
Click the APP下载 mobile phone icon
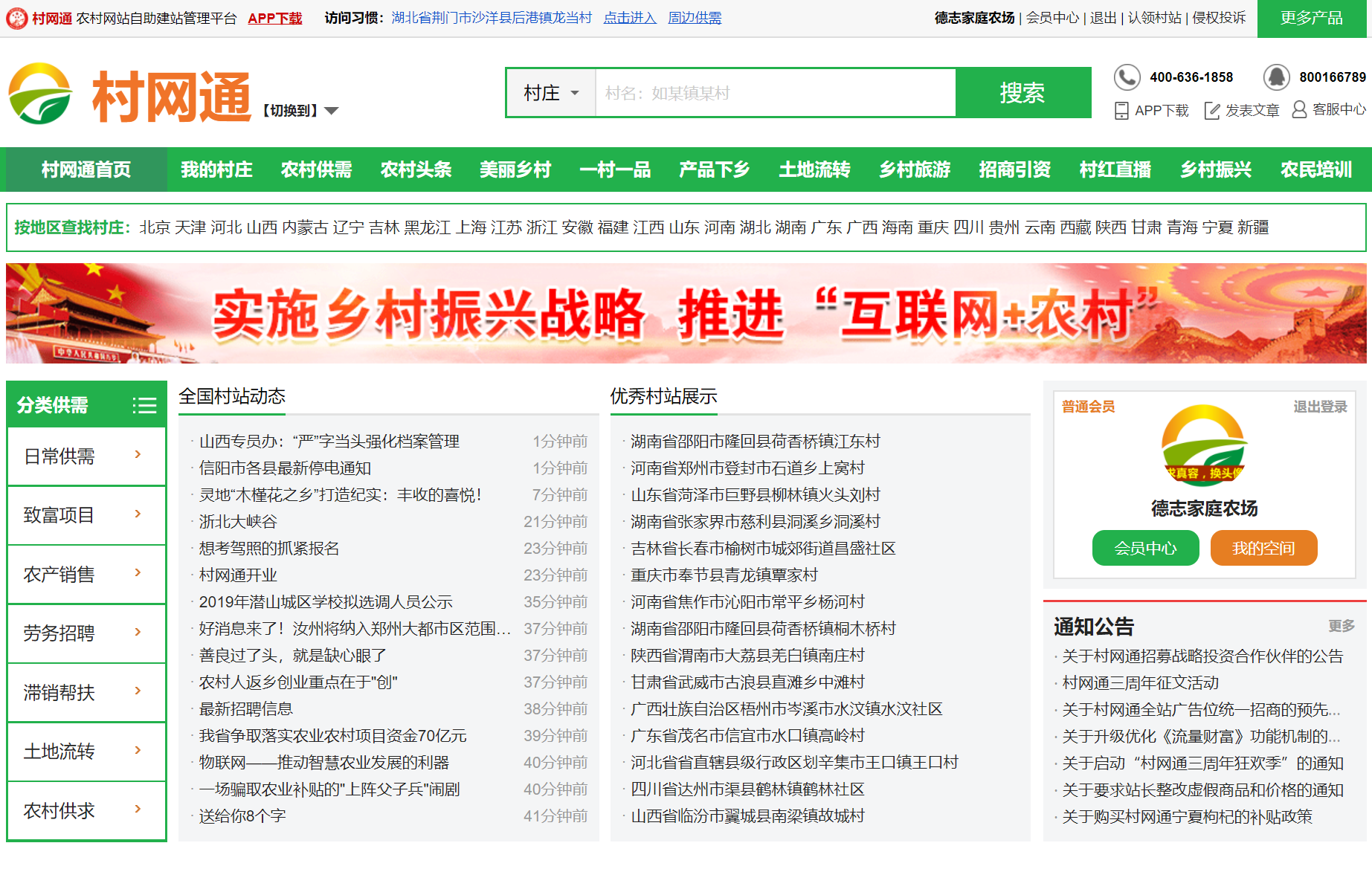pyautogui.click(x=1121, y=111)
